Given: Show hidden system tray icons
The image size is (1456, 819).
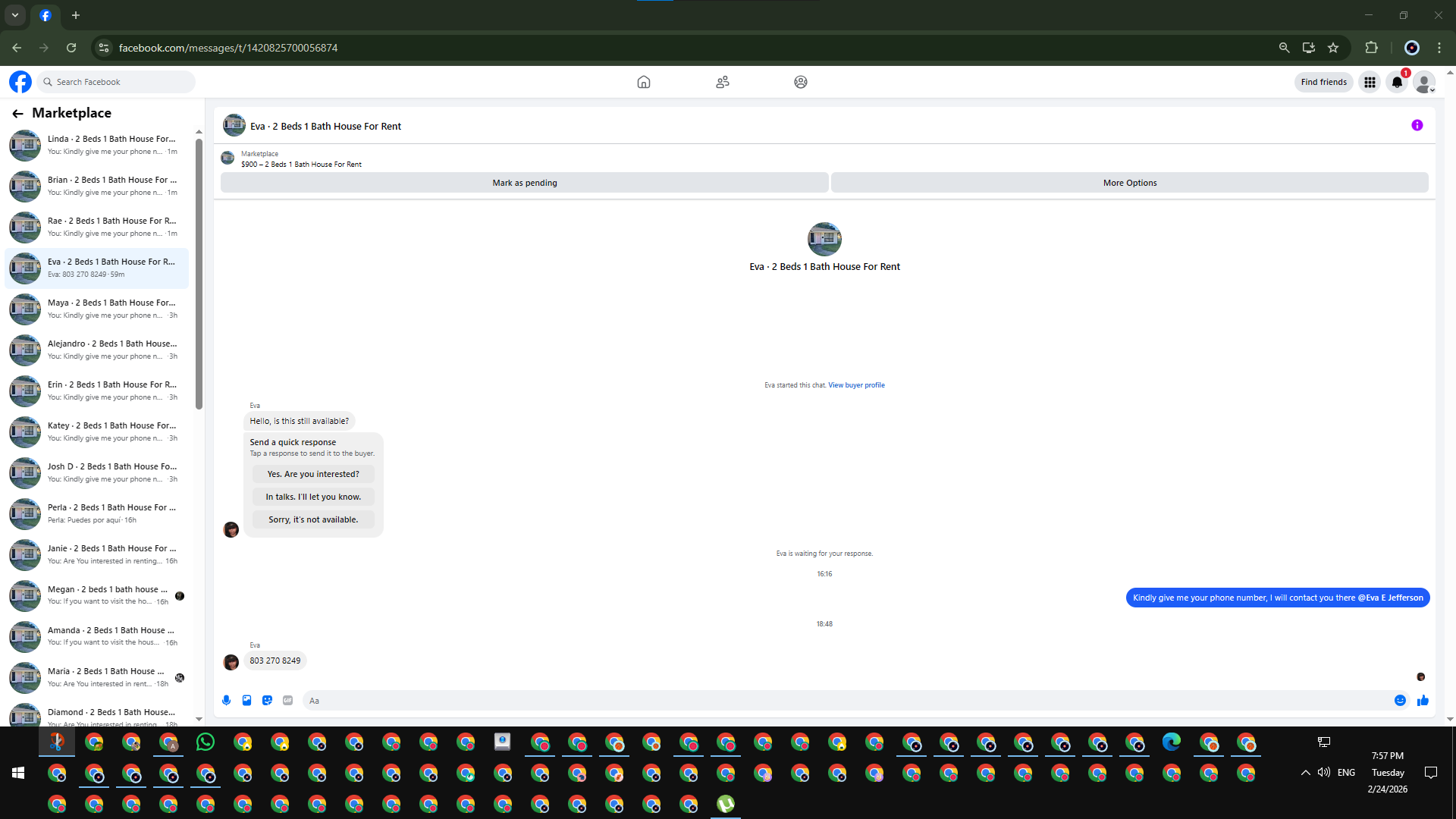Looking at the screenshot, I should [1305, 773].
